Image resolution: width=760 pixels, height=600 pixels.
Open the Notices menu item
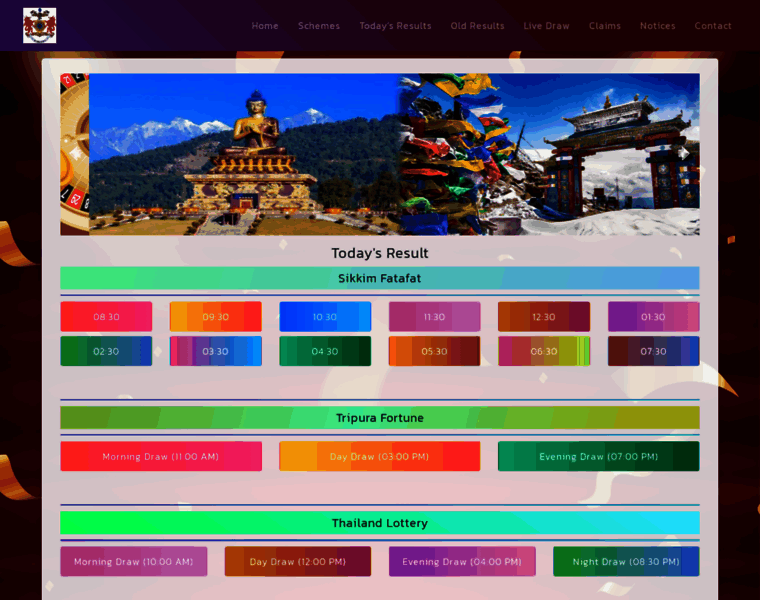[658, 26]
